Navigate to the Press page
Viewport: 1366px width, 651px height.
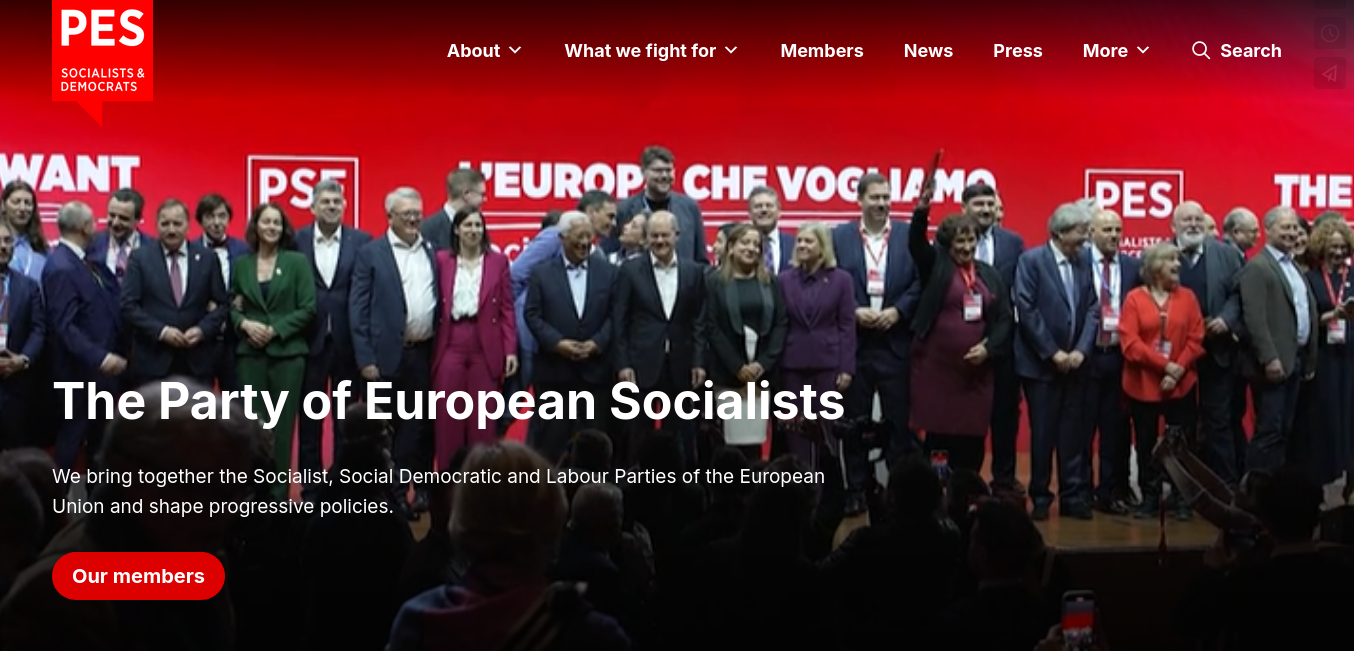point(1018,51)
